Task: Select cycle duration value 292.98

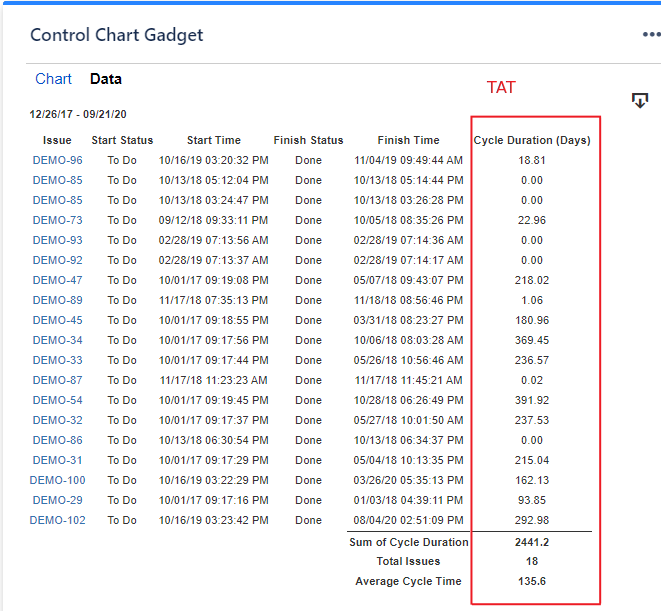Action: click(x=532, y=520)
